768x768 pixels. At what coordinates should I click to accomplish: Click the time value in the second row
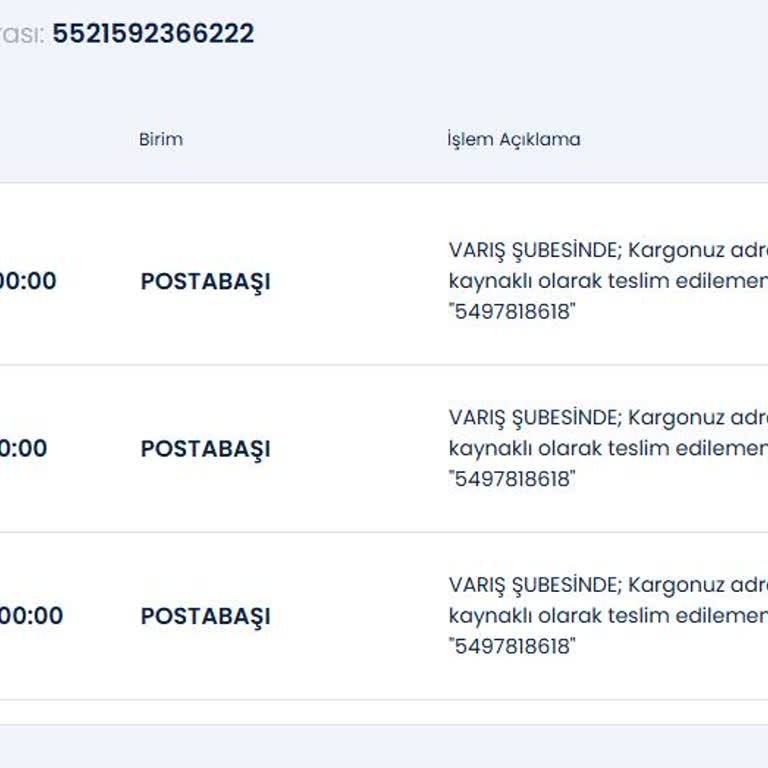(24, 449)
